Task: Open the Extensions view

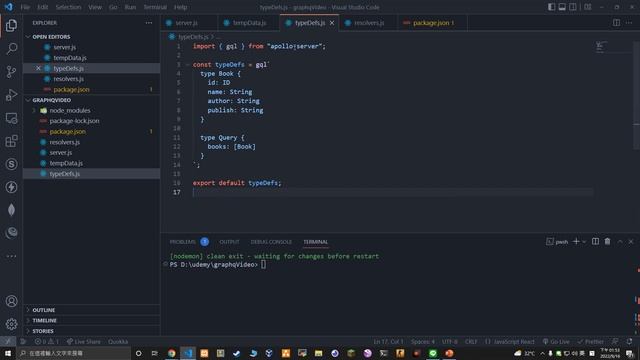Action: point(11,141)
